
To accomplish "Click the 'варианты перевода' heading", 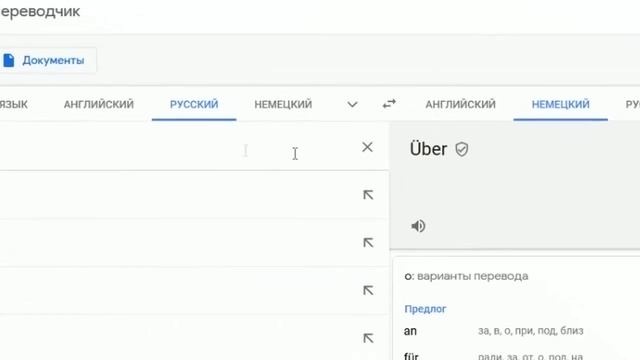I will coord(473,276).
